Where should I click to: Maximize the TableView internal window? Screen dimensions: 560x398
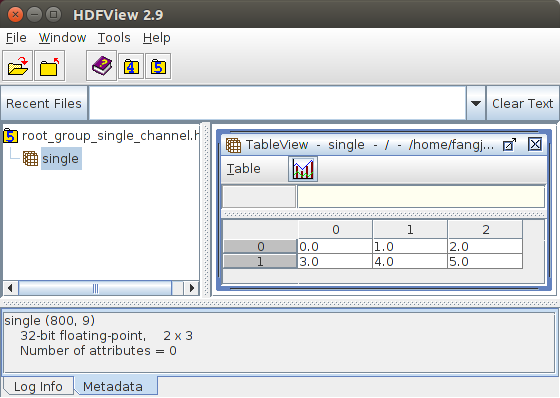point(509,145)
